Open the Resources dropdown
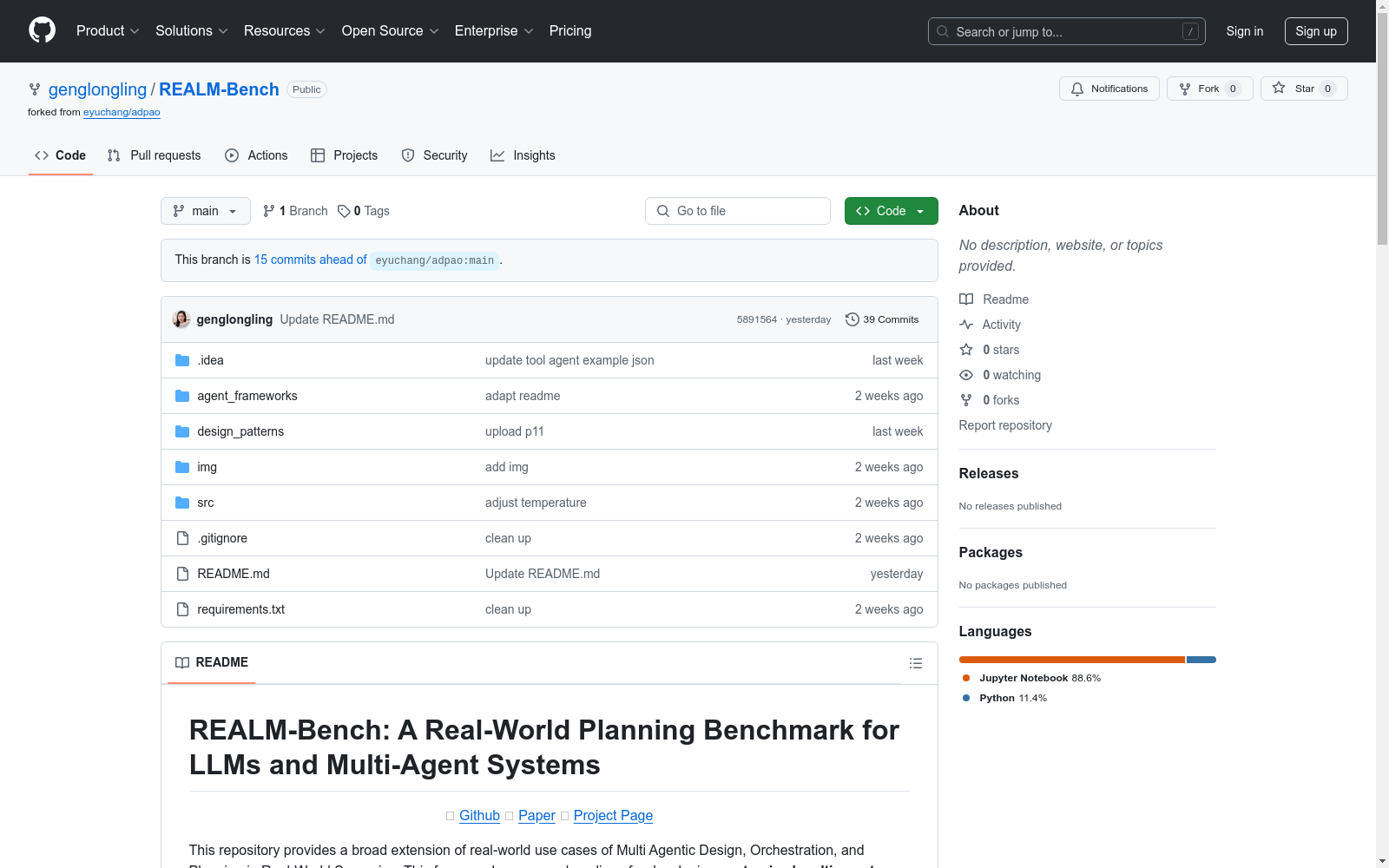This screenshot has height=868, width=1389. 285,31
